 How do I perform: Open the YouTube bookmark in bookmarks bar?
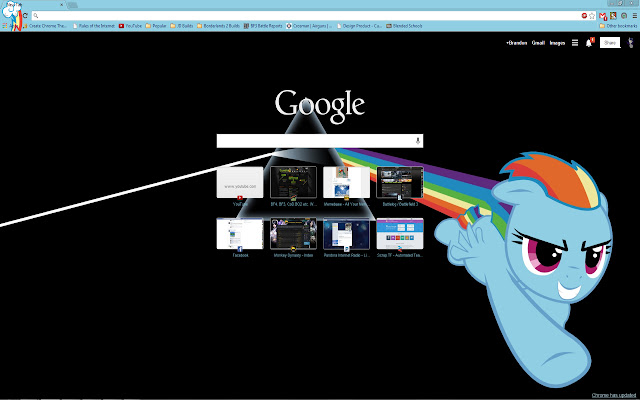click(130, 26)
